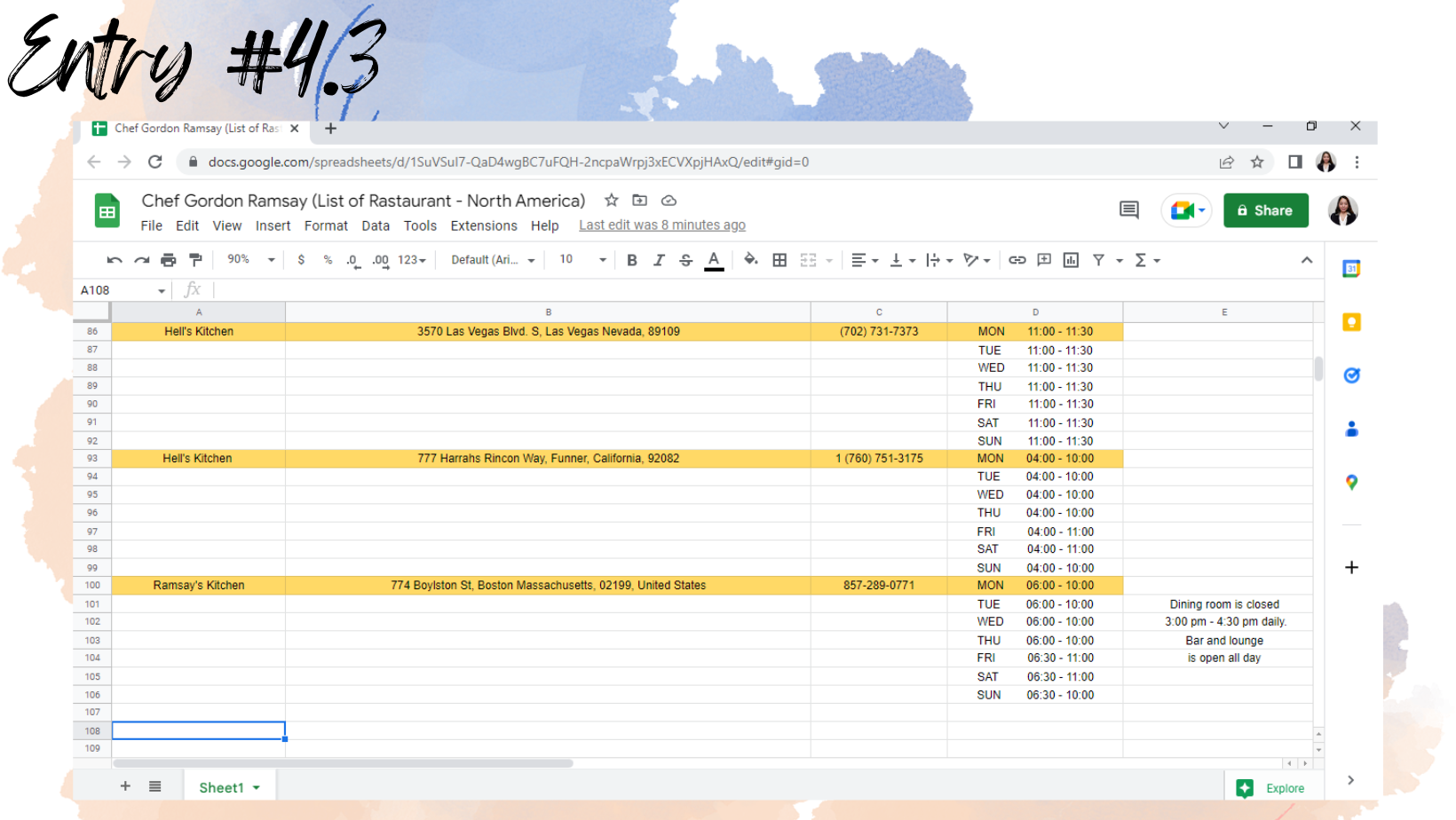Open the borders menu

779,260
